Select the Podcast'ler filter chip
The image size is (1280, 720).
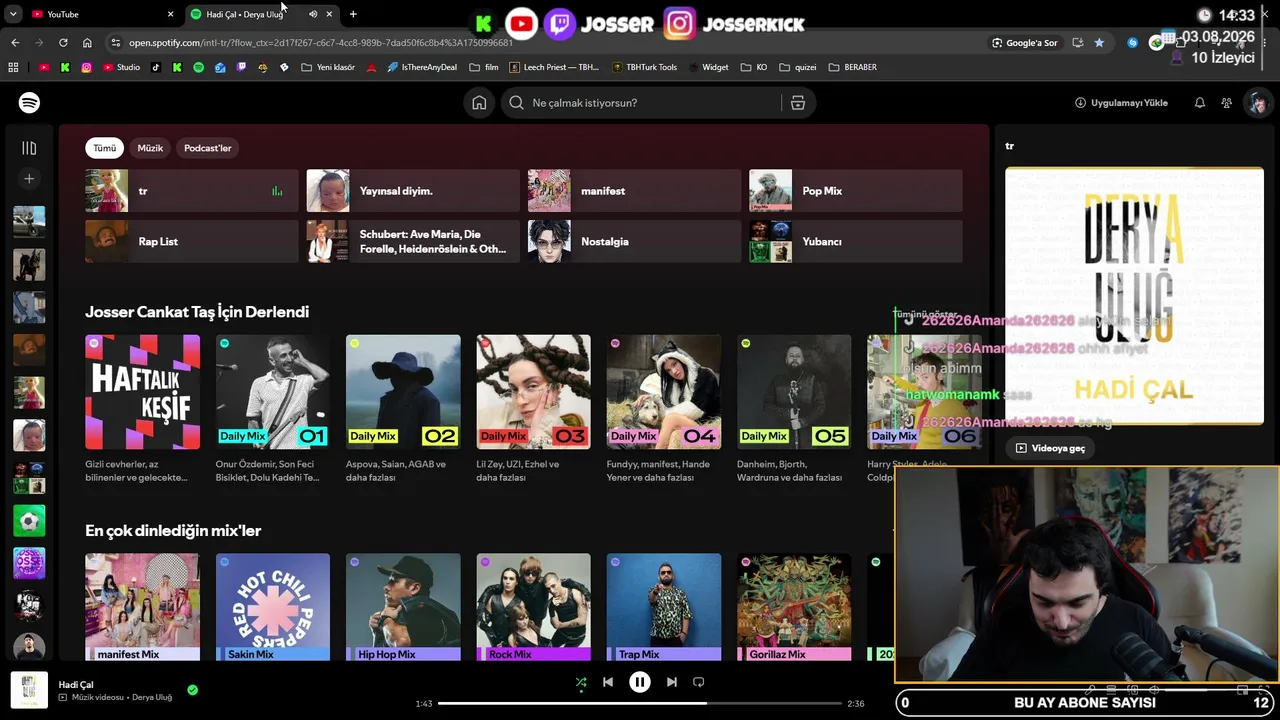[208, 148]
